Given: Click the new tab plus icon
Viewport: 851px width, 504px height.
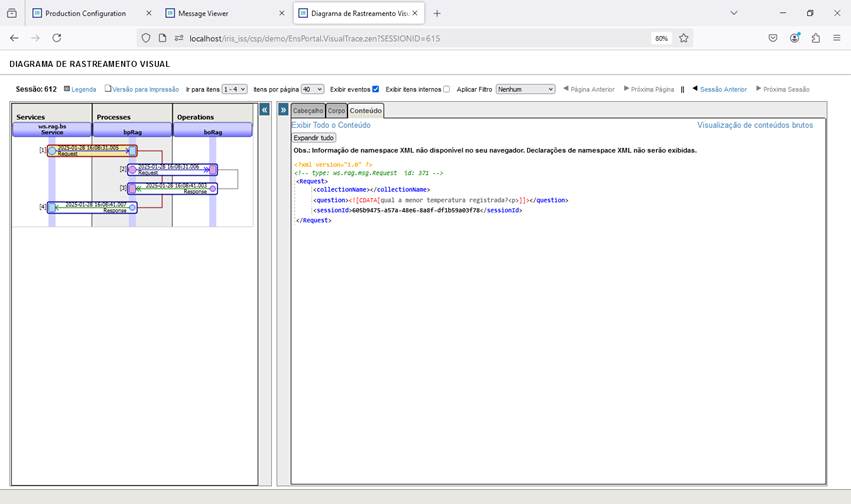Looking at the screenshot, I should point(437,13).
